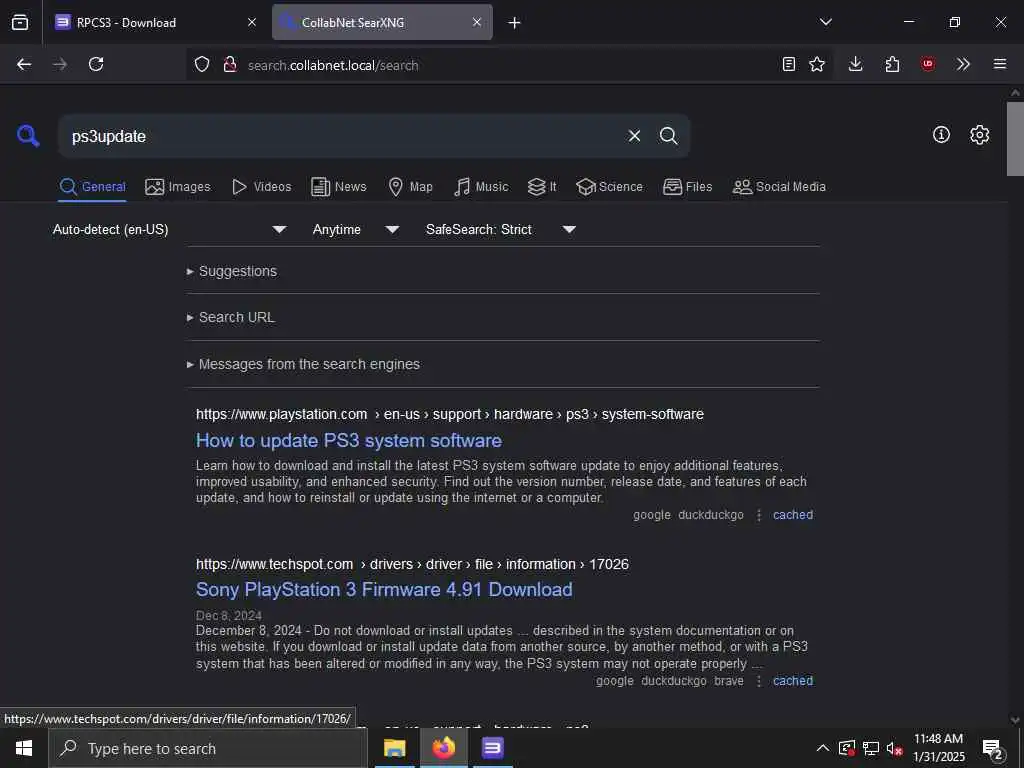
Task: Submit search with magnifier button
Action: point(669,136)
